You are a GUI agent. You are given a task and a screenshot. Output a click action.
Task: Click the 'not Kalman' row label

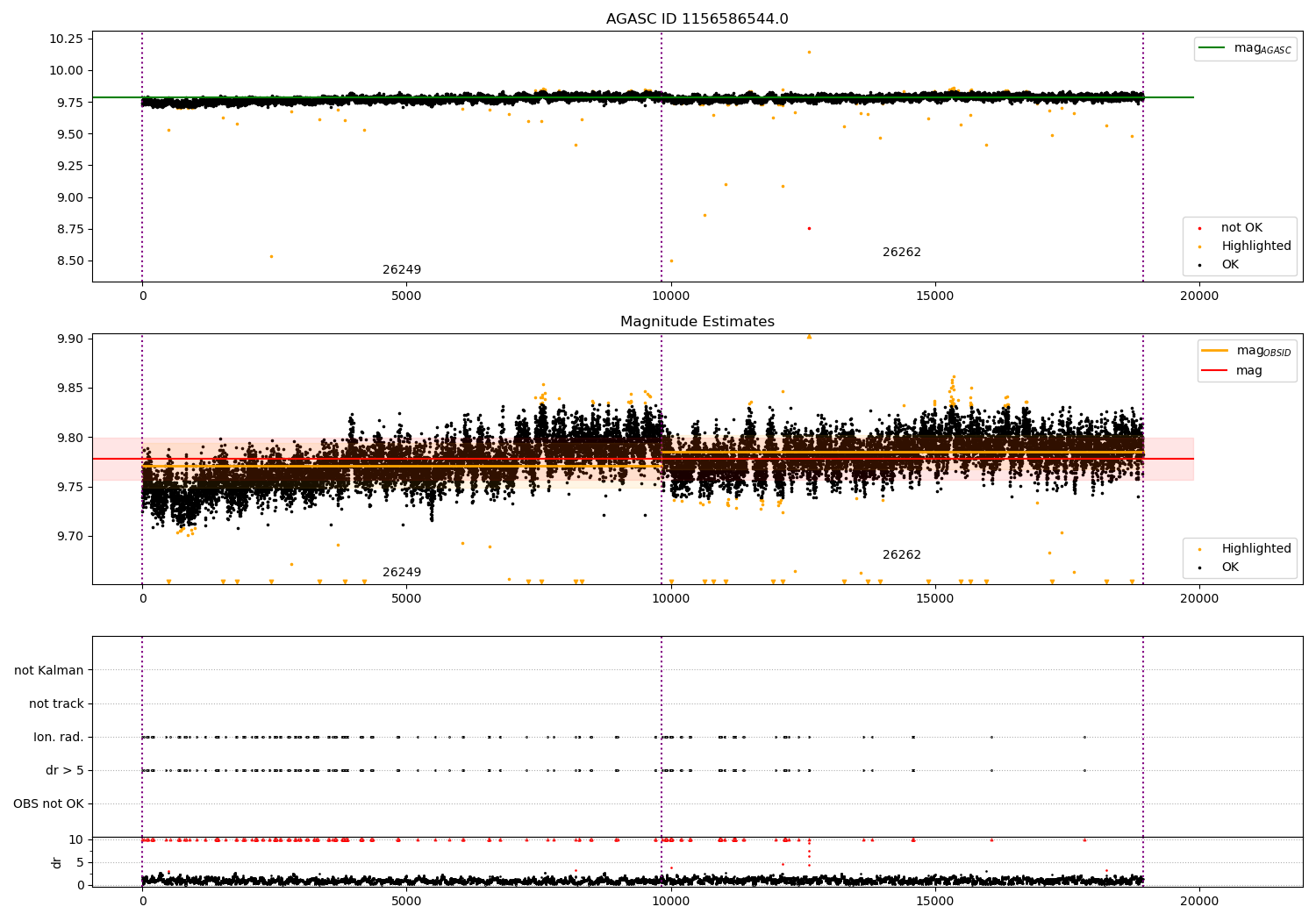click(x=49, y=670)
